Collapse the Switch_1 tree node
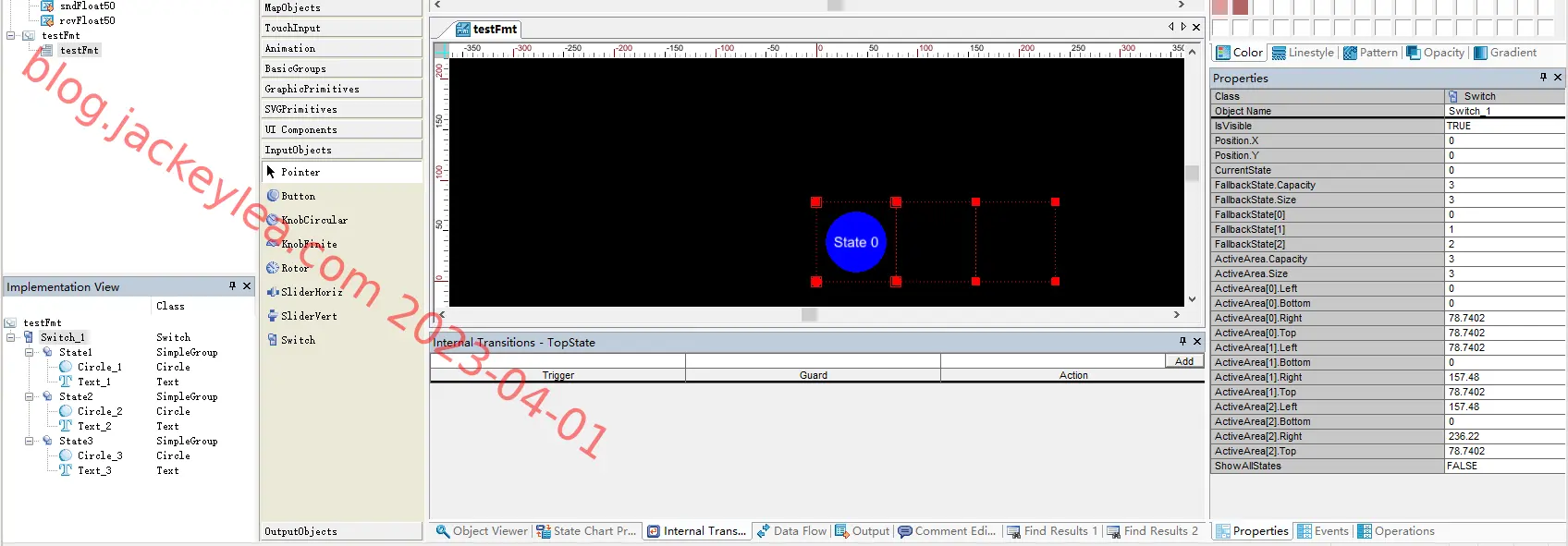This screenshot has width=1568, height=546. click(10, 337)
